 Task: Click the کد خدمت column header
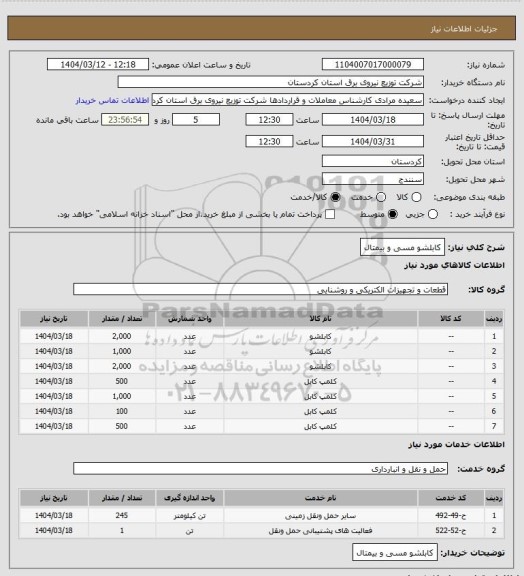[x=451, y=498]
